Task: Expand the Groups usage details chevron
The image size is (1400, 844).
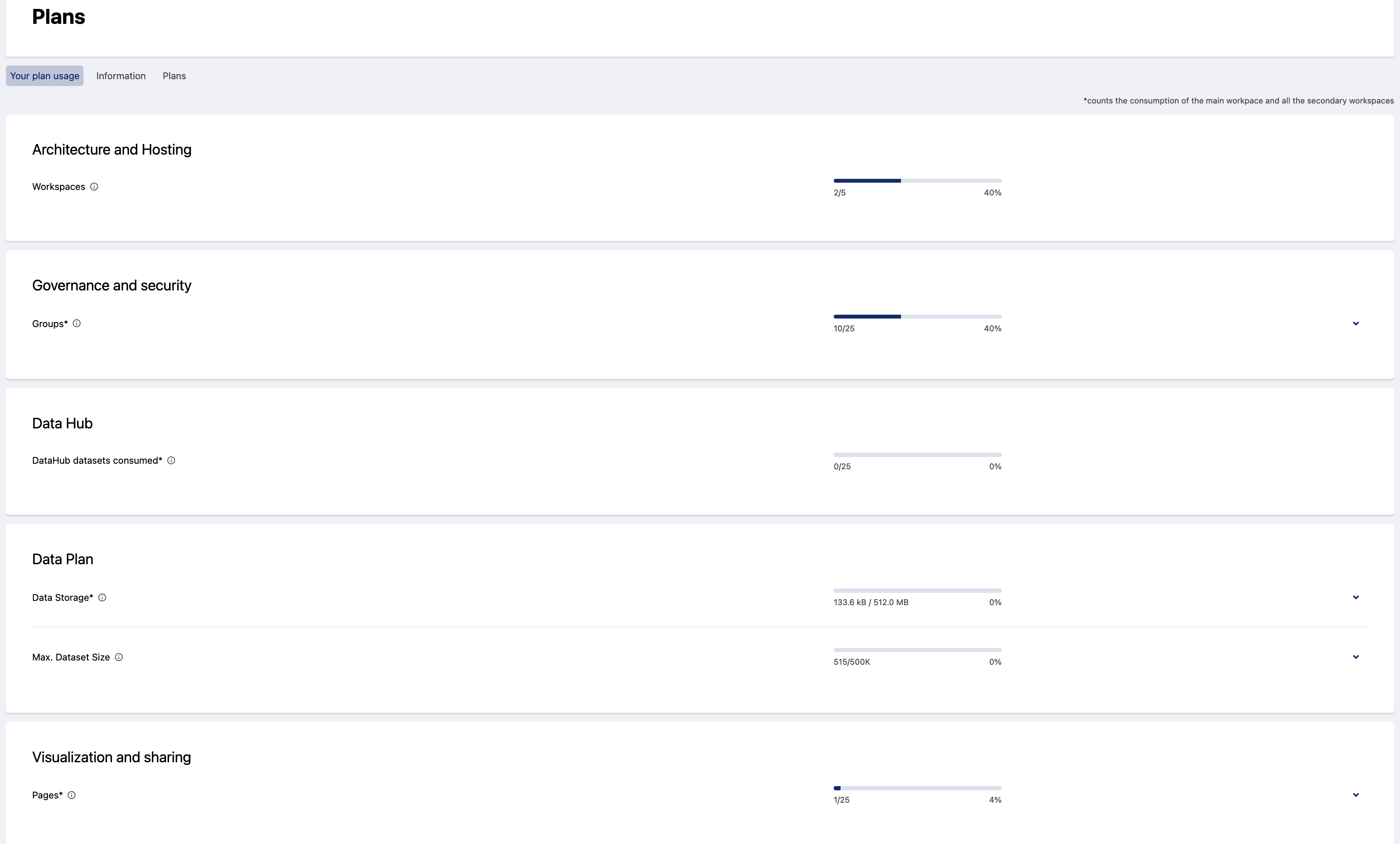Action: [1356, 323]
